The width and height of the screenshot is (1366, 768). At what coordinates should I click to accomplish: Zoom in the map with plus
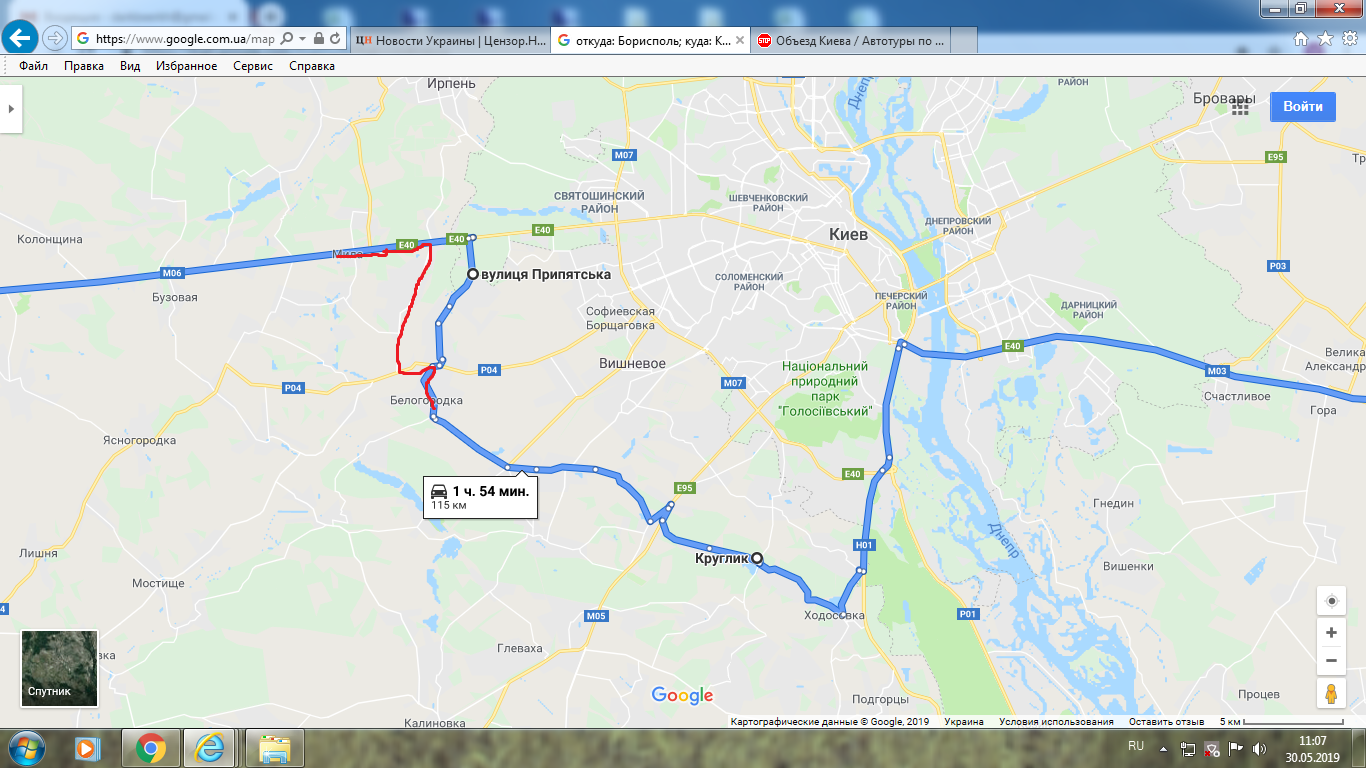coord(1331,633)
